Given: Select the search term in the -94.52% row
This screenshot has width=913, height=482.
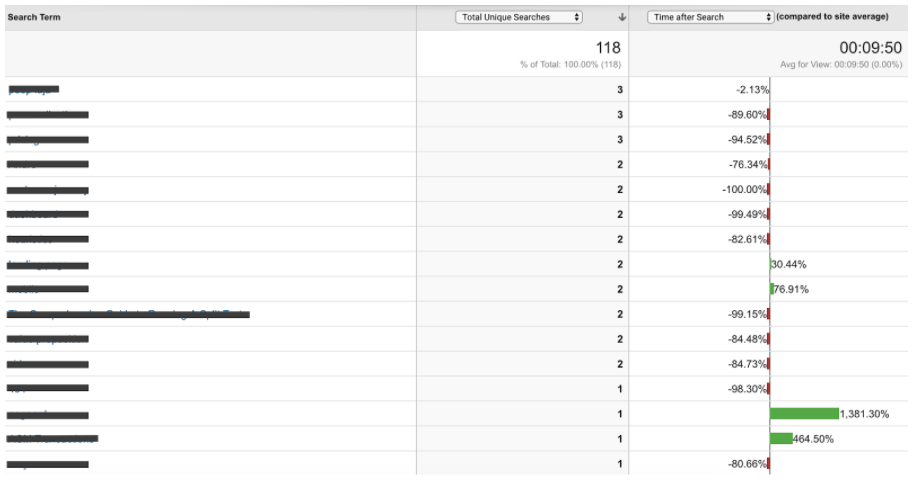Looking at the screenshot, I should (x=48, y=140).
